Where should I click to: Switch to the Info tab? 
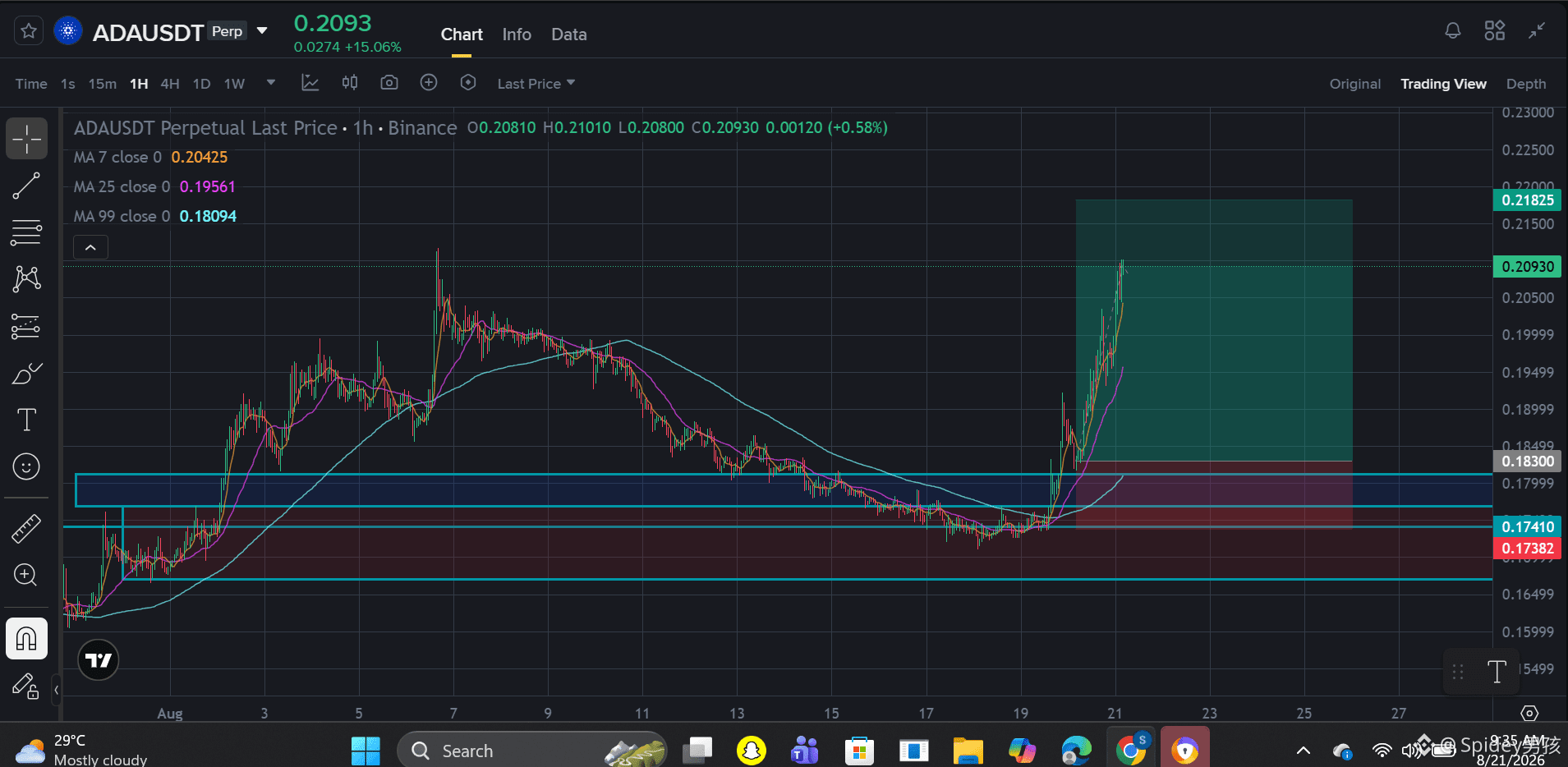pos(517,34)
